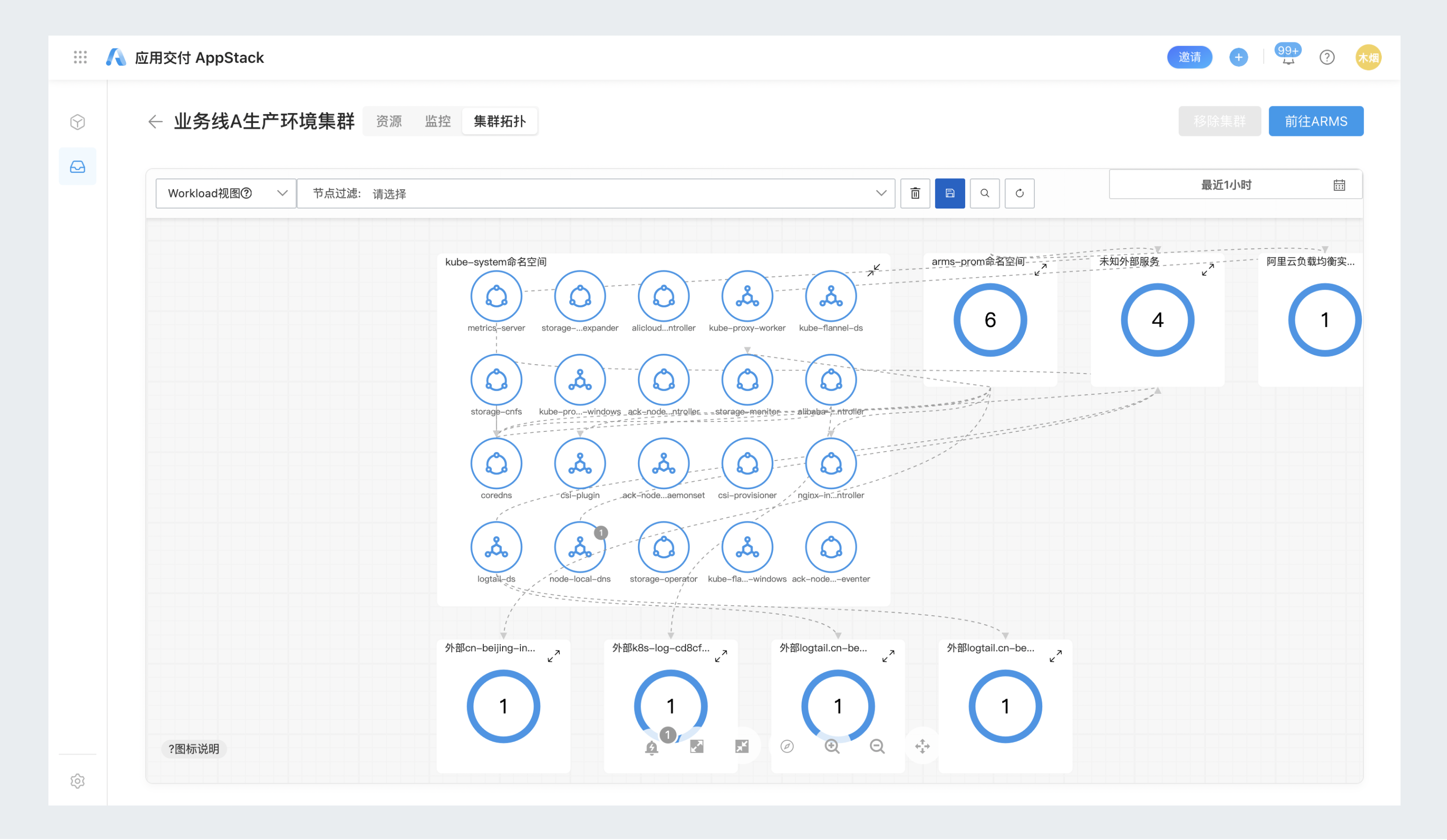This screenshot has width=1447, height=840.
Task: Zoom out with the magnifier minus icon
Action: (x=877, y=747)
